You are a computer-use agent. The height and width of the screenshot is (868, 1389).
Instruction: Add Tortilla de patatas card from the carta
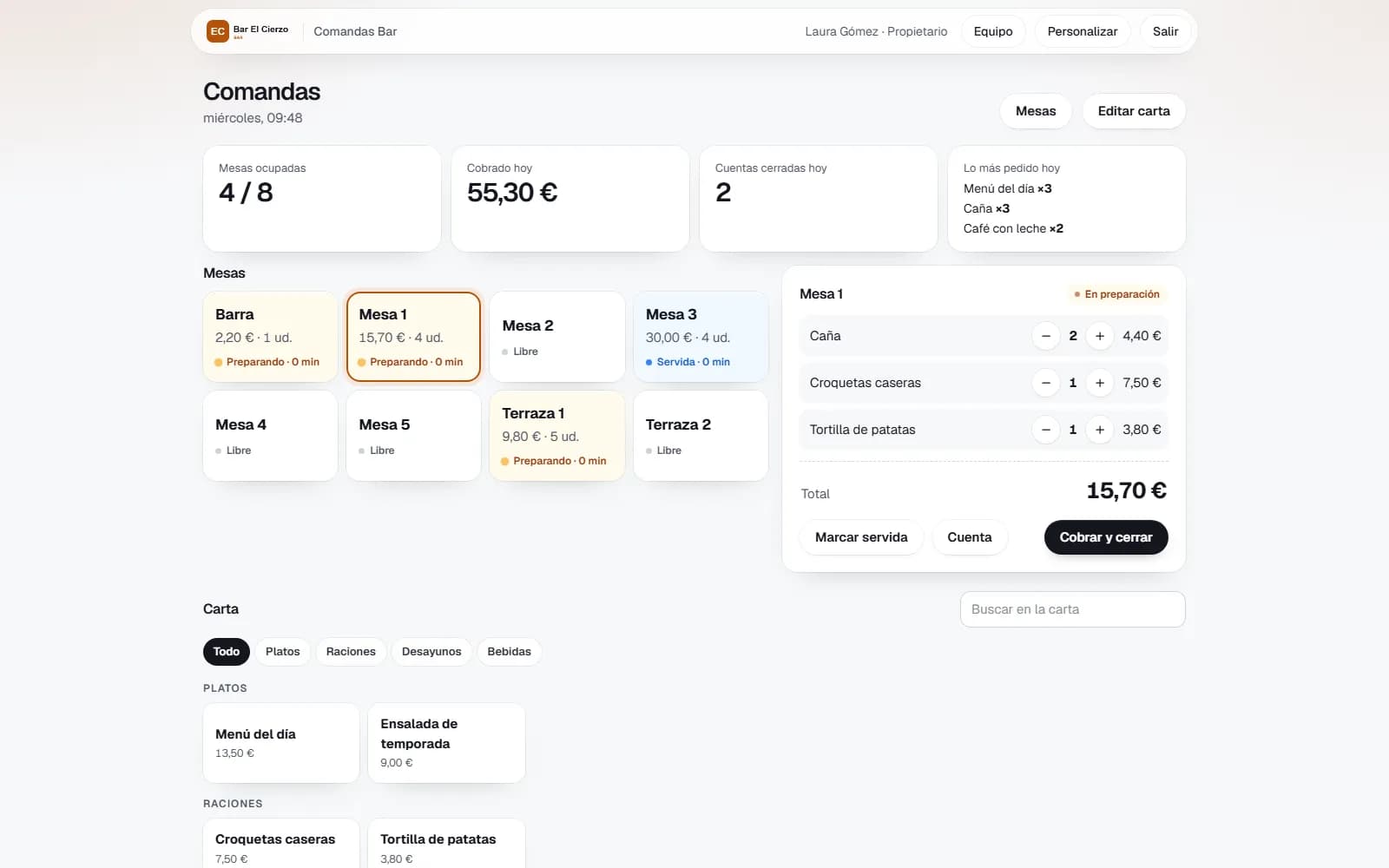tap(447, 844)
